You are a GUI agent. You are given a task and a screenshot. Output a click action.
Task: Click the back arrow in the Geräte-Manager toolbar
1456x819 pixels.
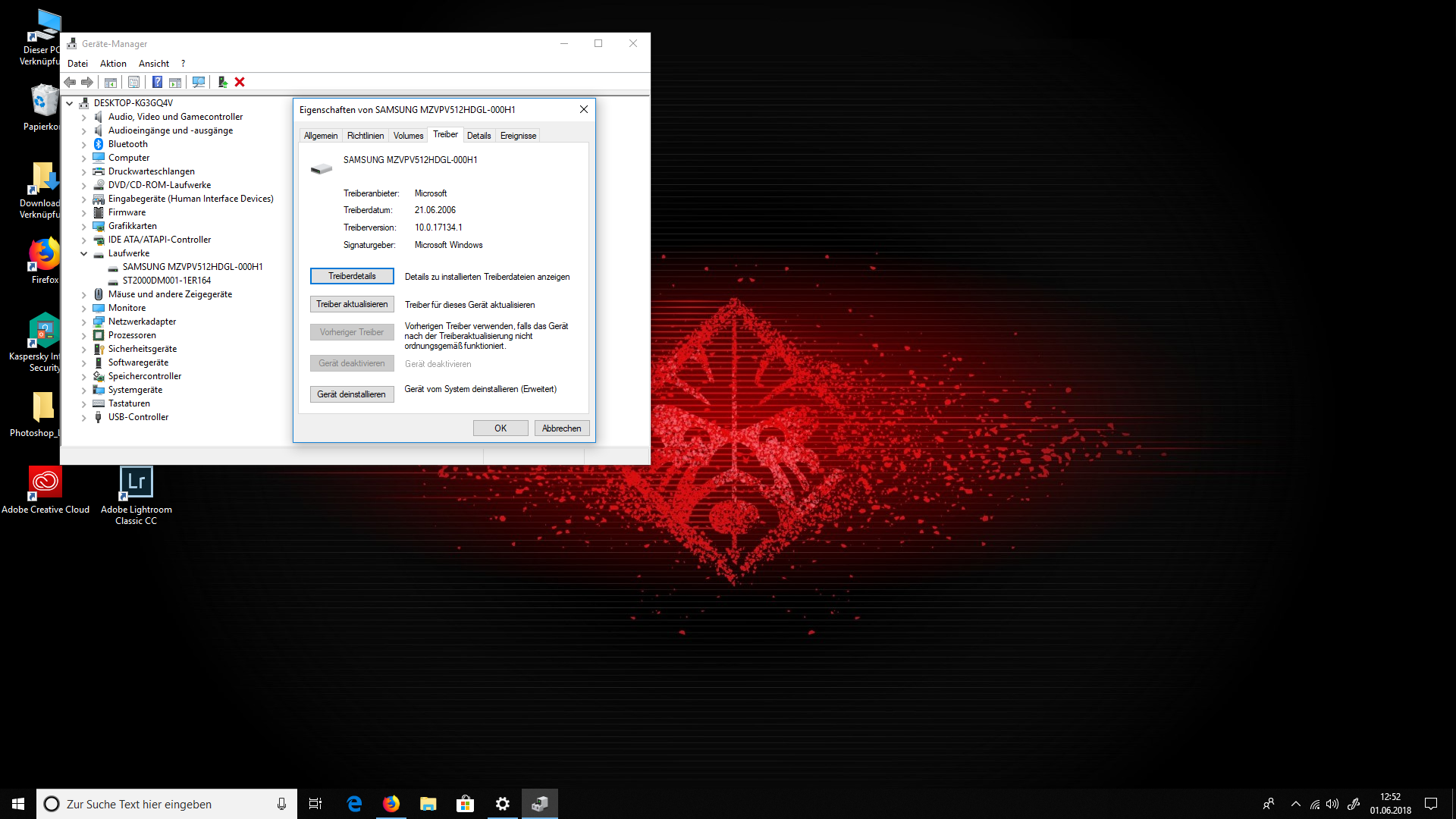click(70, 82)
